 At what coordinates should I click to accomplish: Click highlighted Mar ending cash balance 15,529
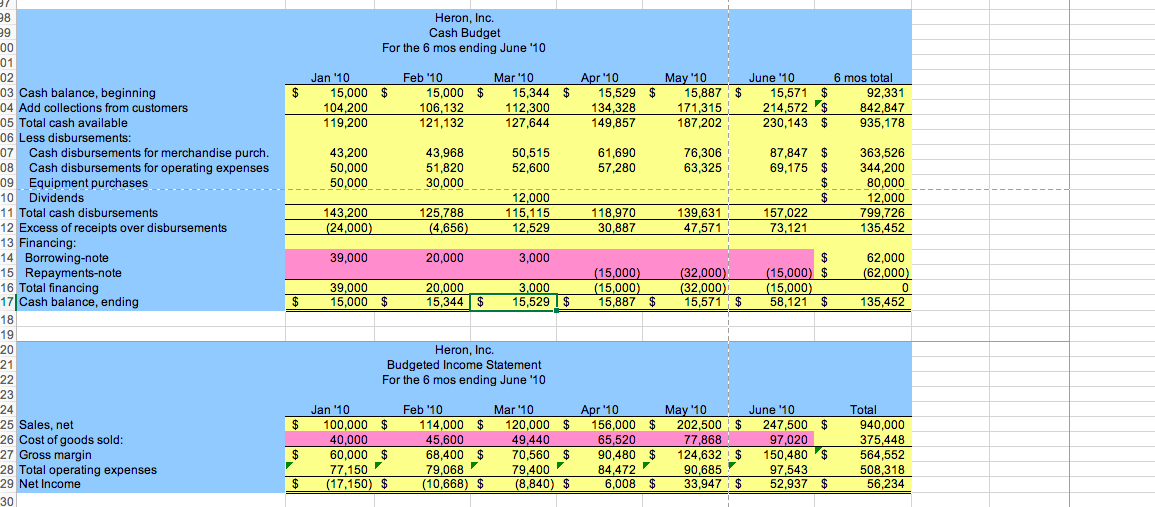coord(513,302)
